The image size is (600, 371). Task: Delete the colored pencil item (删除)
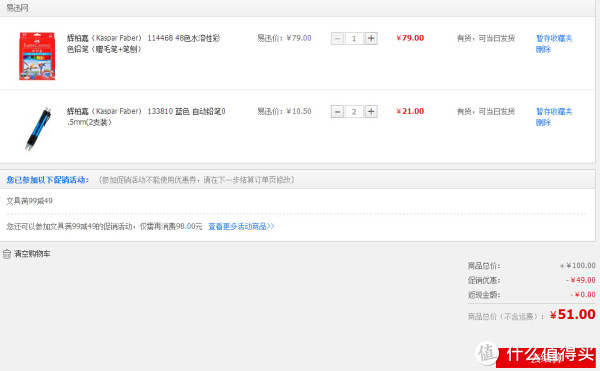coord(543,49)
